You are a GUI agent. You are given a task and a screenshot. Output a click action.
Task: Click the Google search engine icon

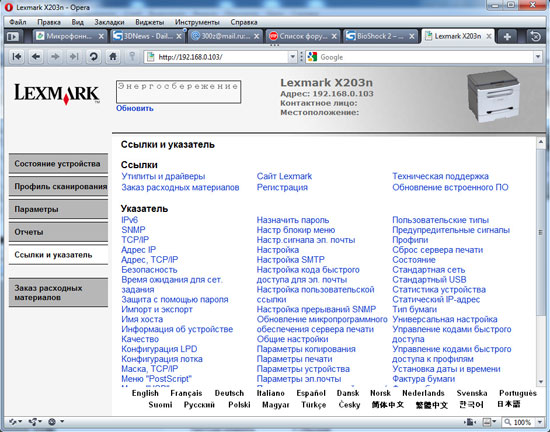pyautogui.click(x=312, y=57)
